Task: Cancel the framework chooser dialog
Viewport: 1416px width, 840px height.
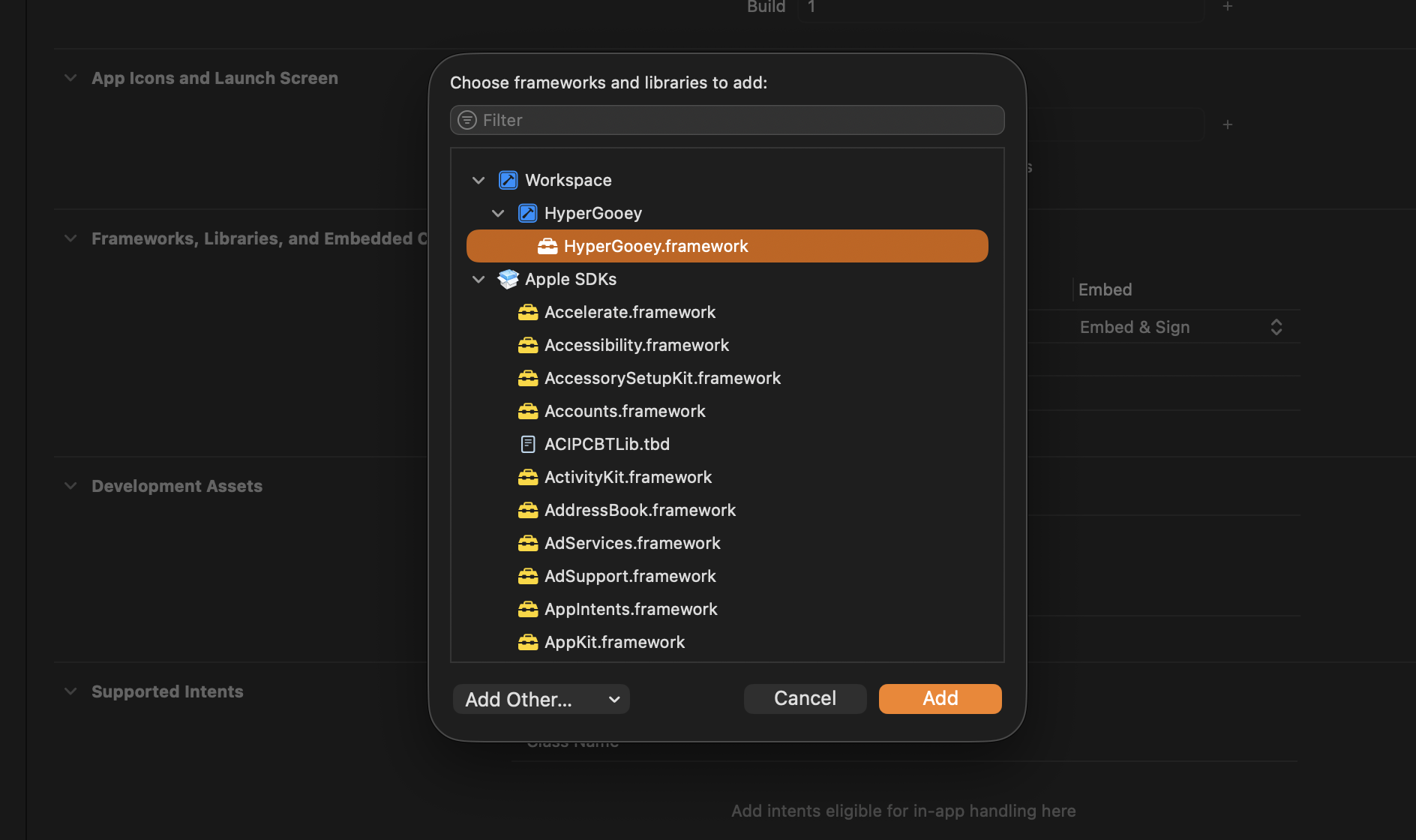Action: coord(805,698)
